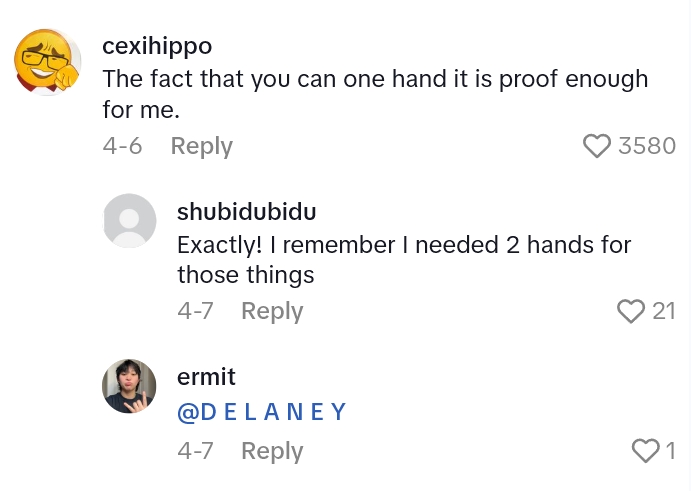The height and width of the screenshot is (491, 691).
Task: Tap the heart icon on ermit's comment
Action: (x=646, y=452)
